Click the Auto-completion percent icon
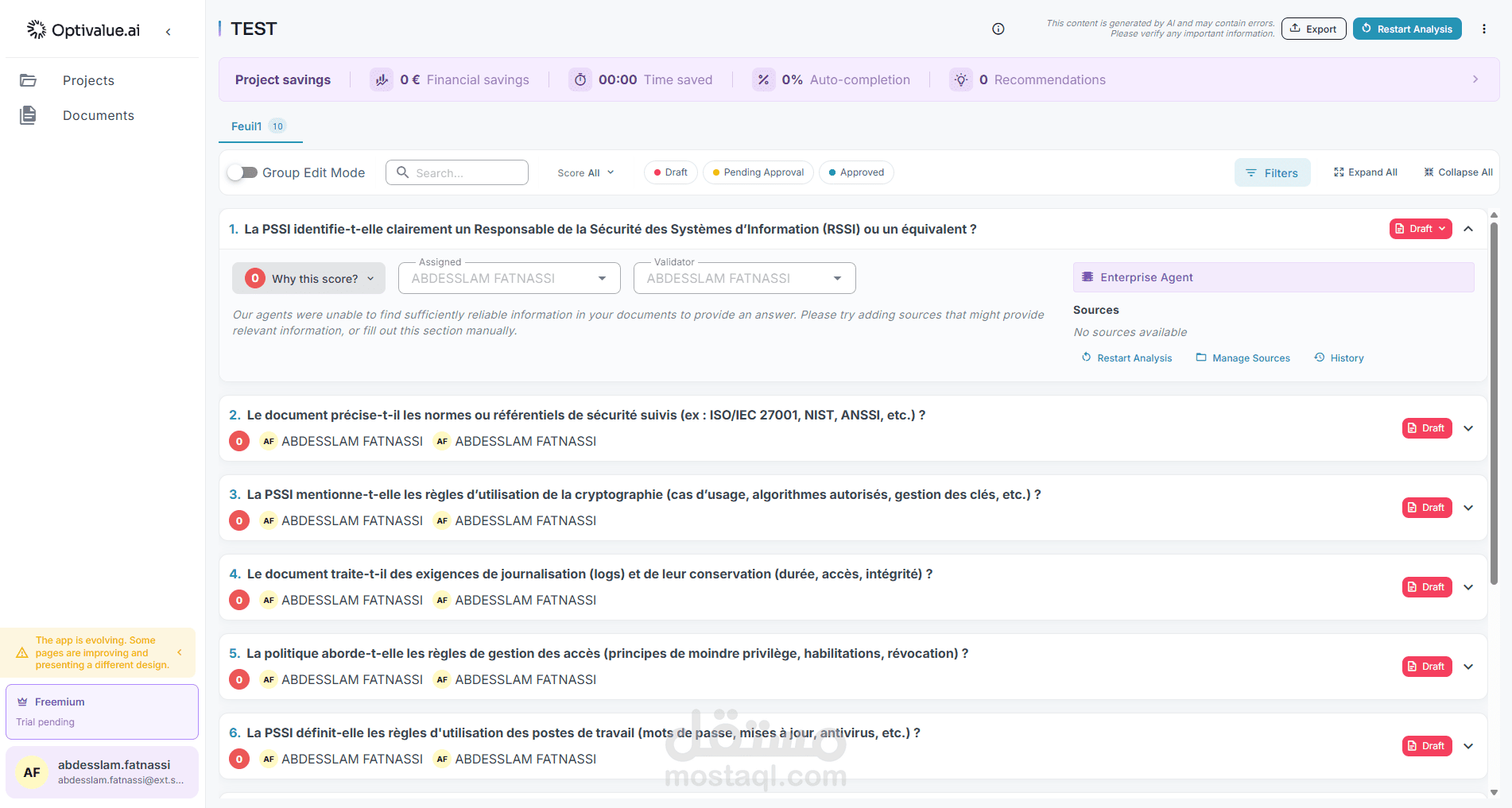This screenshot has width=1512, height=808. pyautogui.click(x=763, y=79)
